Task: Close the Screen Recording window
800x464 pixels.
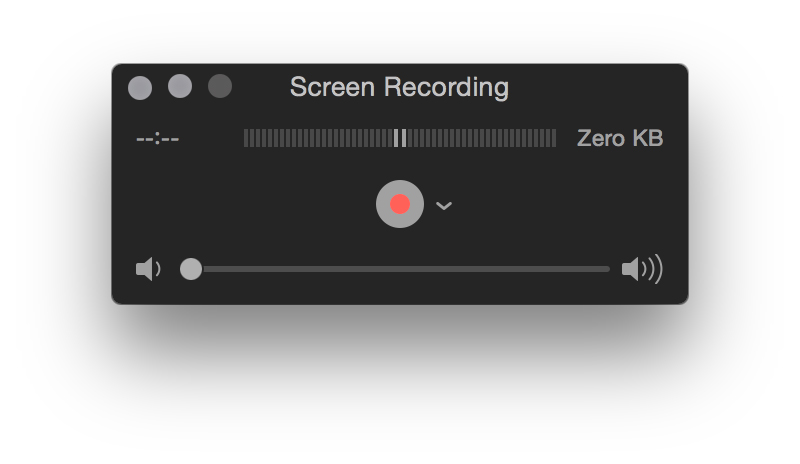Action: (140, 87)
